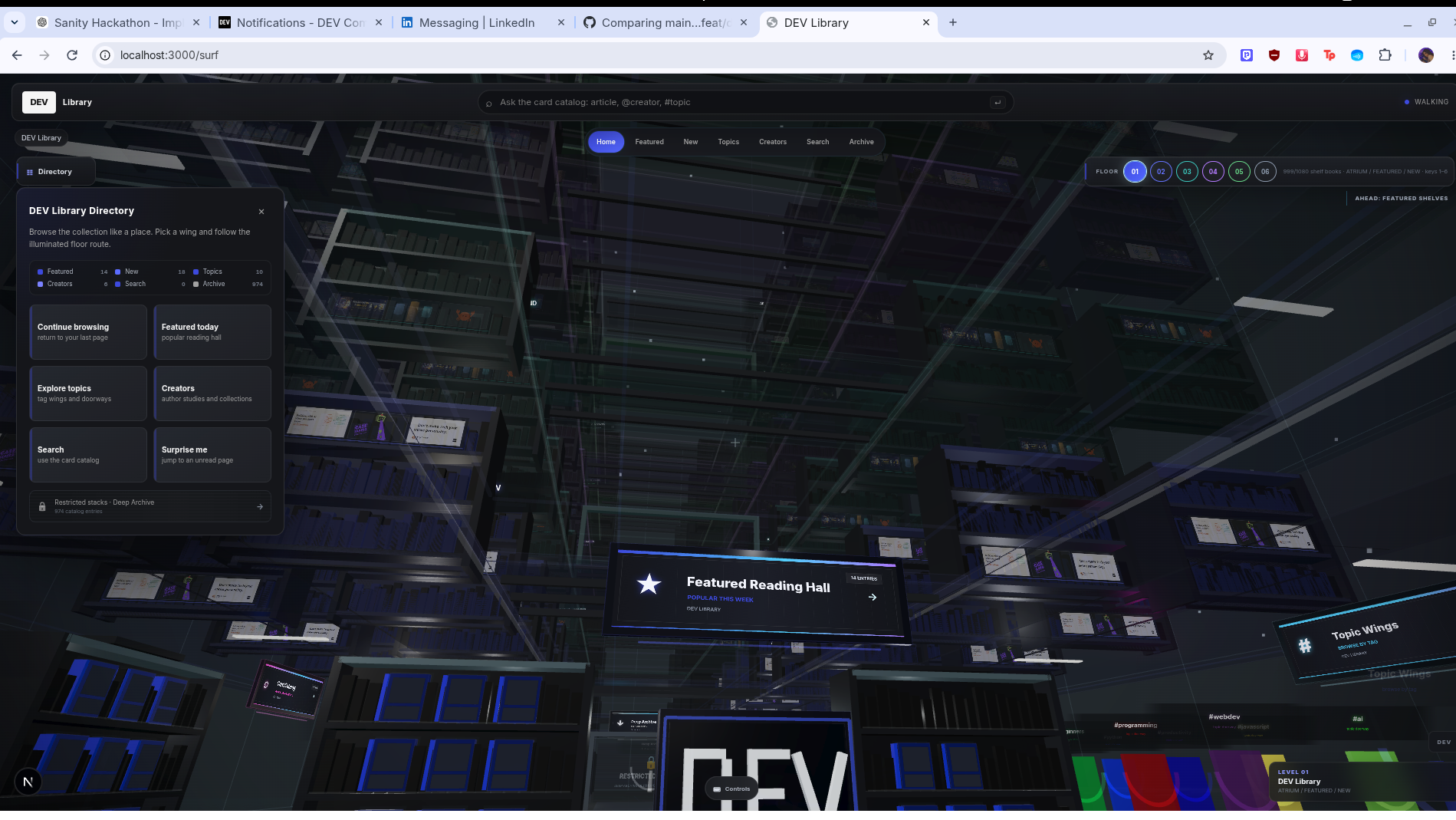Open Chrome three-dot menu
This screenshot has height=820, width=1456.
[1452, 55]
